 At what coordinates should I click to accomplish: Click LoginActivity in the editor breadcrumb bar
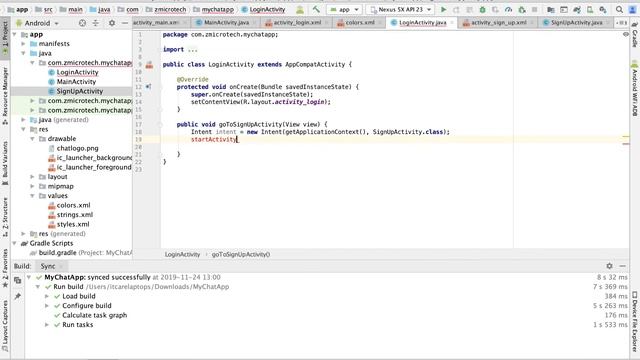[x=182, y=254]
